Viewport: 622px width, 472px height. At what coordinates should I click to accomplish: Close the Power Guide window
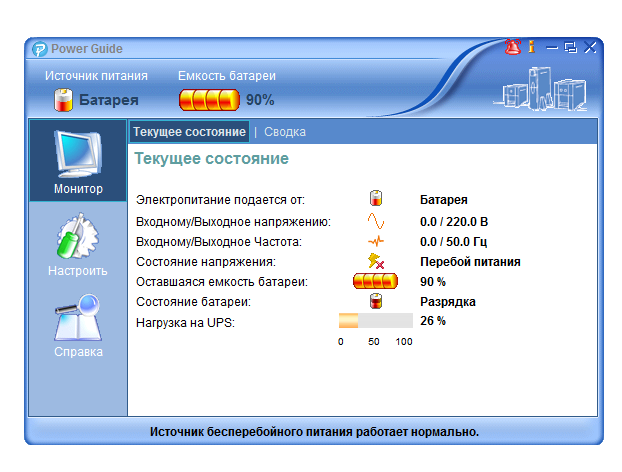coord(590,47)
